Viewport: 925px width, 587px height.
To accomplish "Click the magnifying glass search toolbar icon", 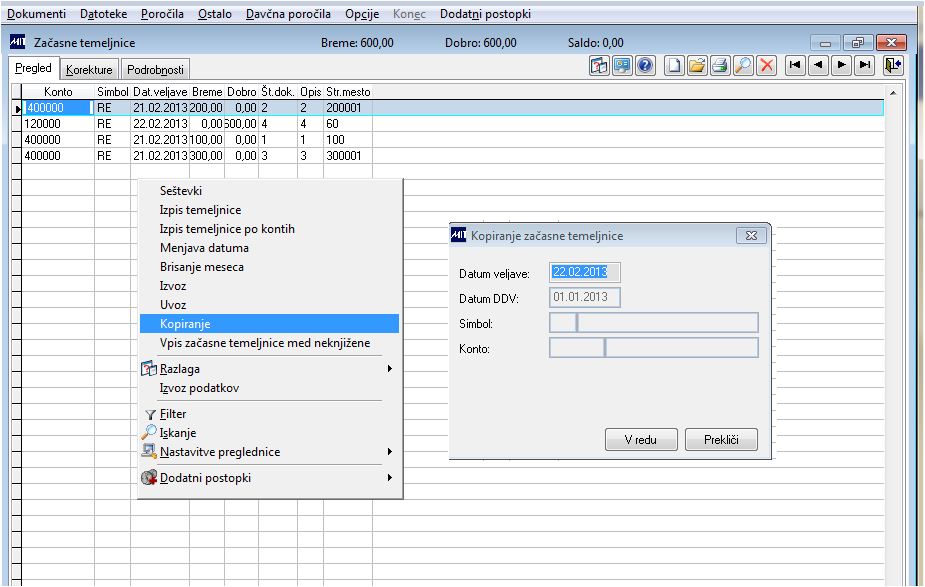I will click(743, 65).
